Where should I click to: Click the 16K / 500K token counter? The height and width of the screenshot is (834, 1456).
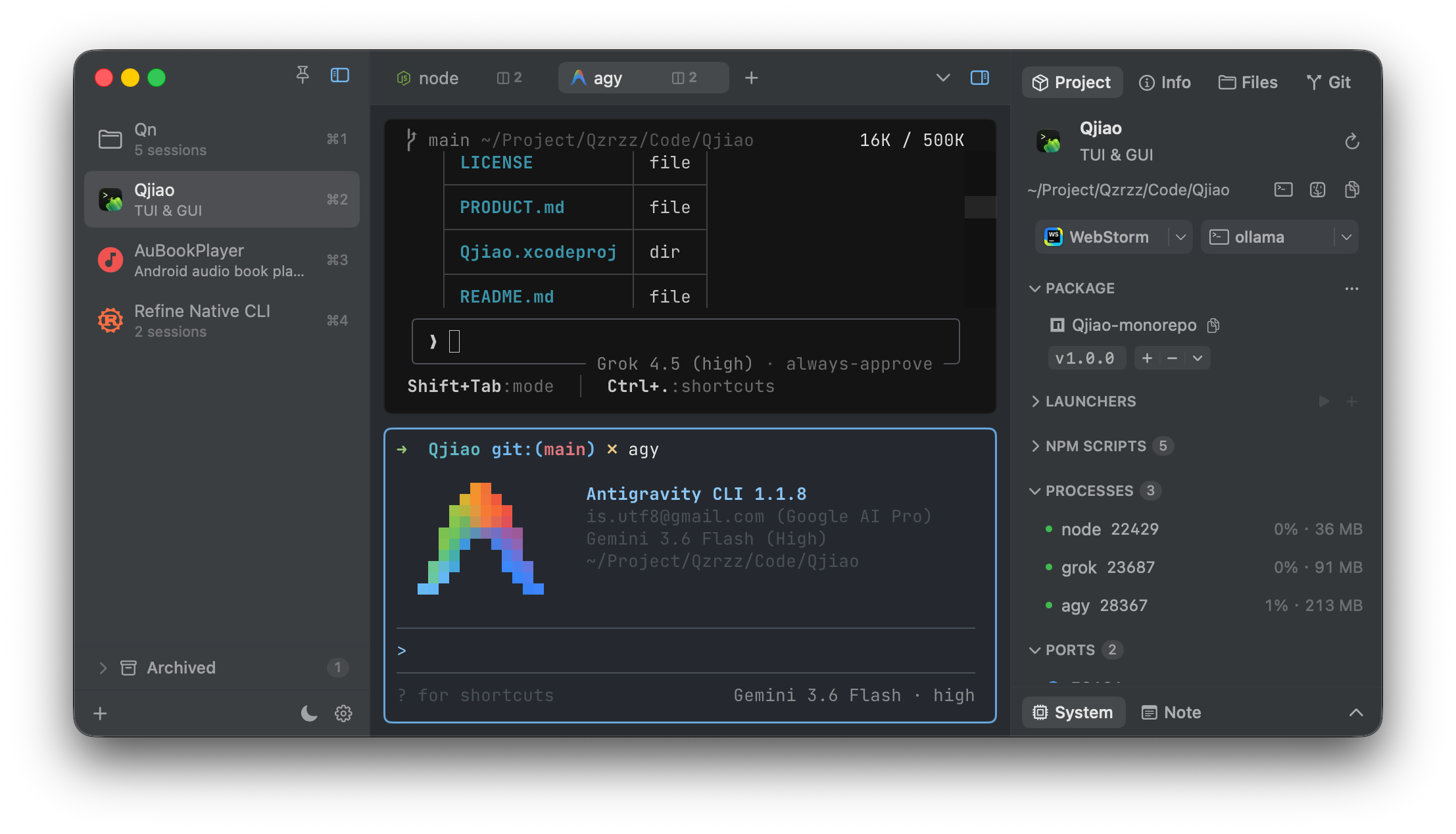click(x=911, y=140)
